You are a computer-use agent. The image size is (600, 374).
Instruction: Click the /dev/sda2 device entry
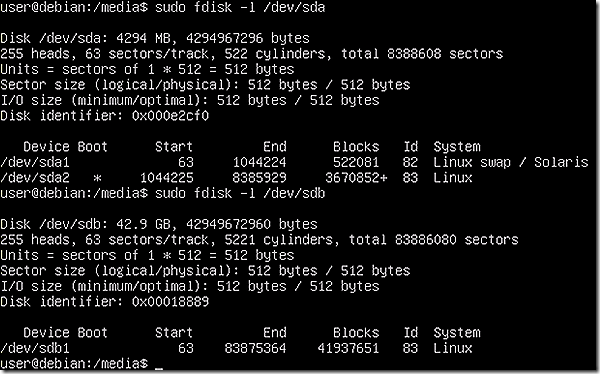pos(35,178)
